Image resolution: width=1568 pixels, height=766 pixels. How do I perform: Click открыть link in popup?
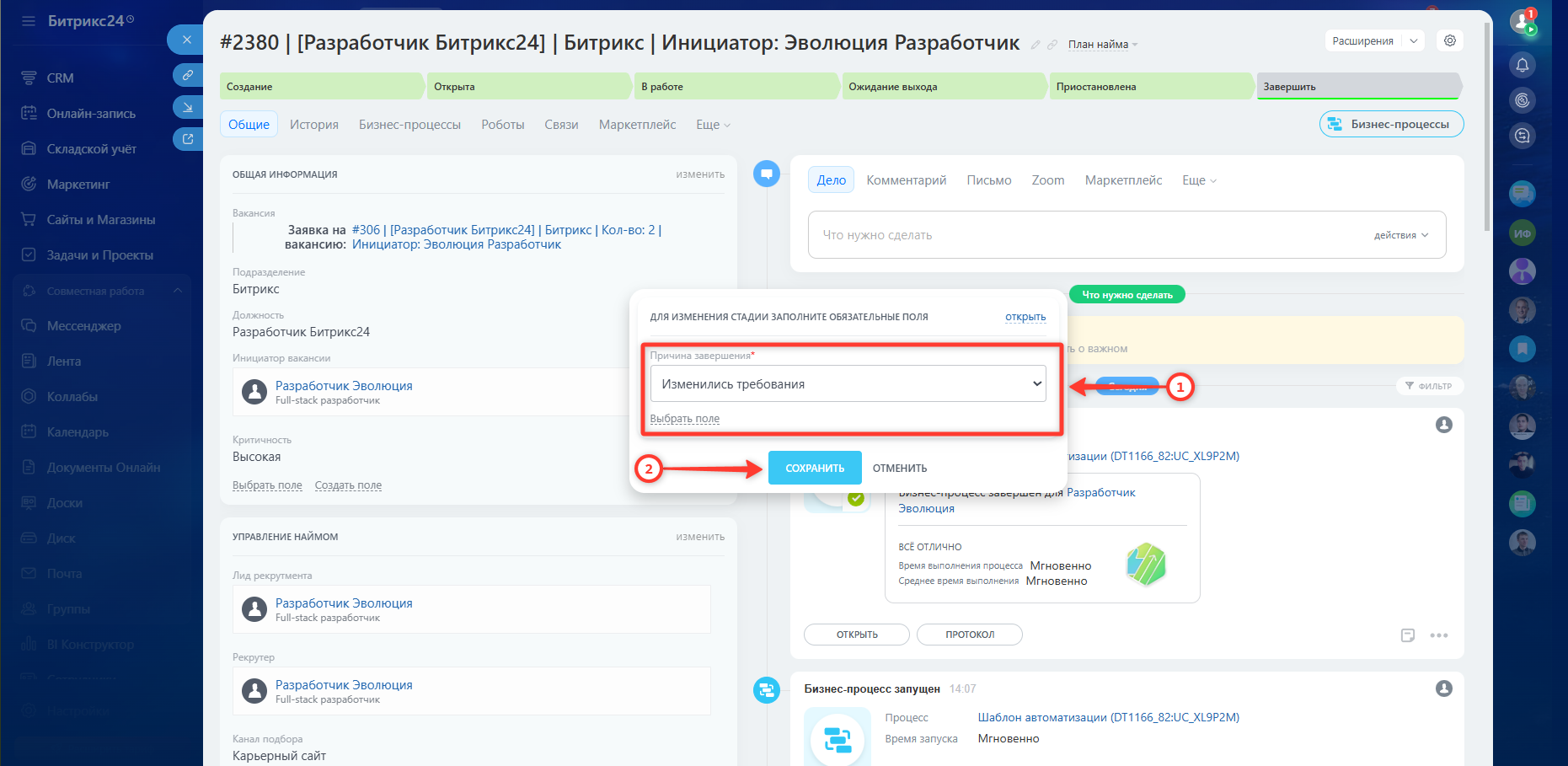pyautogui.click(x=1025, y=317)
